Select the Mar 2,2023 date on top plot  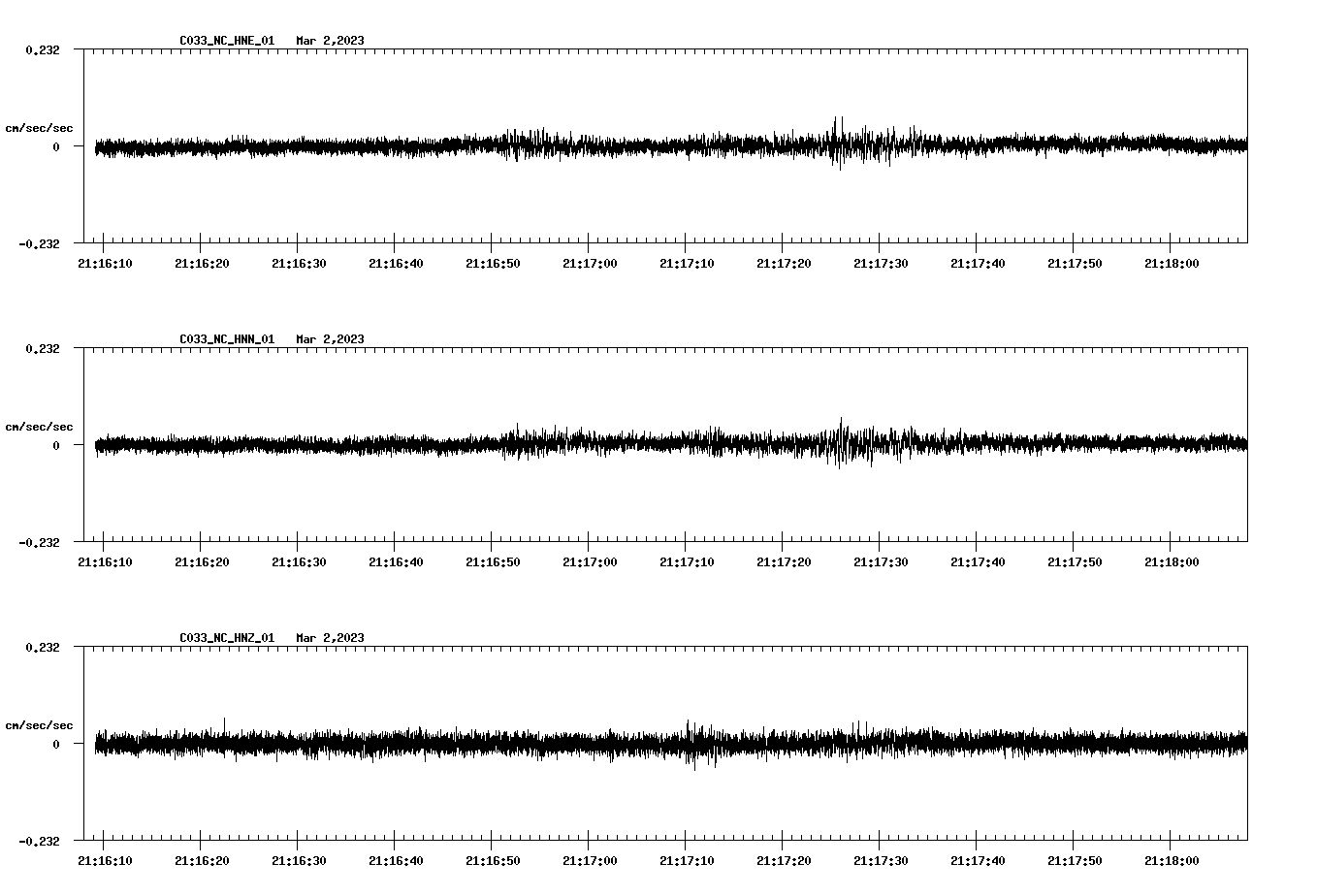coord(331,41)
